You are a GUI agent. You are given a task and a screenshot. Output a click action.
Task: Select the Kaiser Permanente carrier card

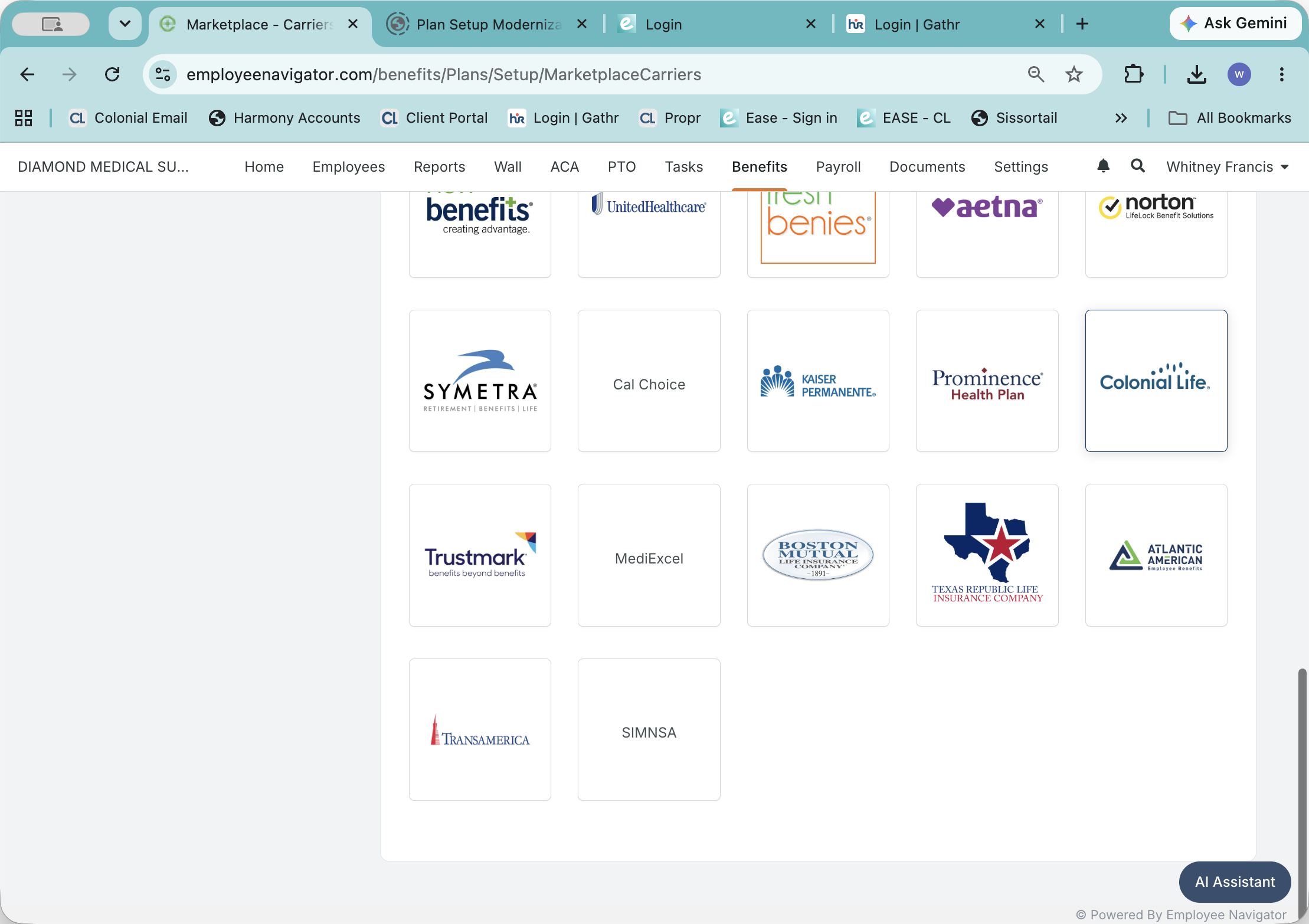point(818,381)
